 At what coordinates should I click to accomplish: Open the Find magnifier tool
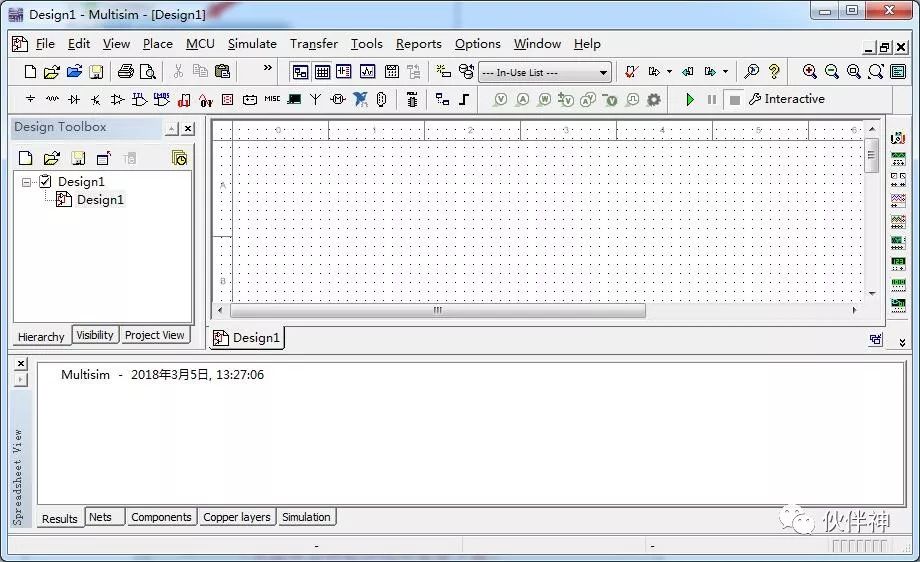coord(751,72)
